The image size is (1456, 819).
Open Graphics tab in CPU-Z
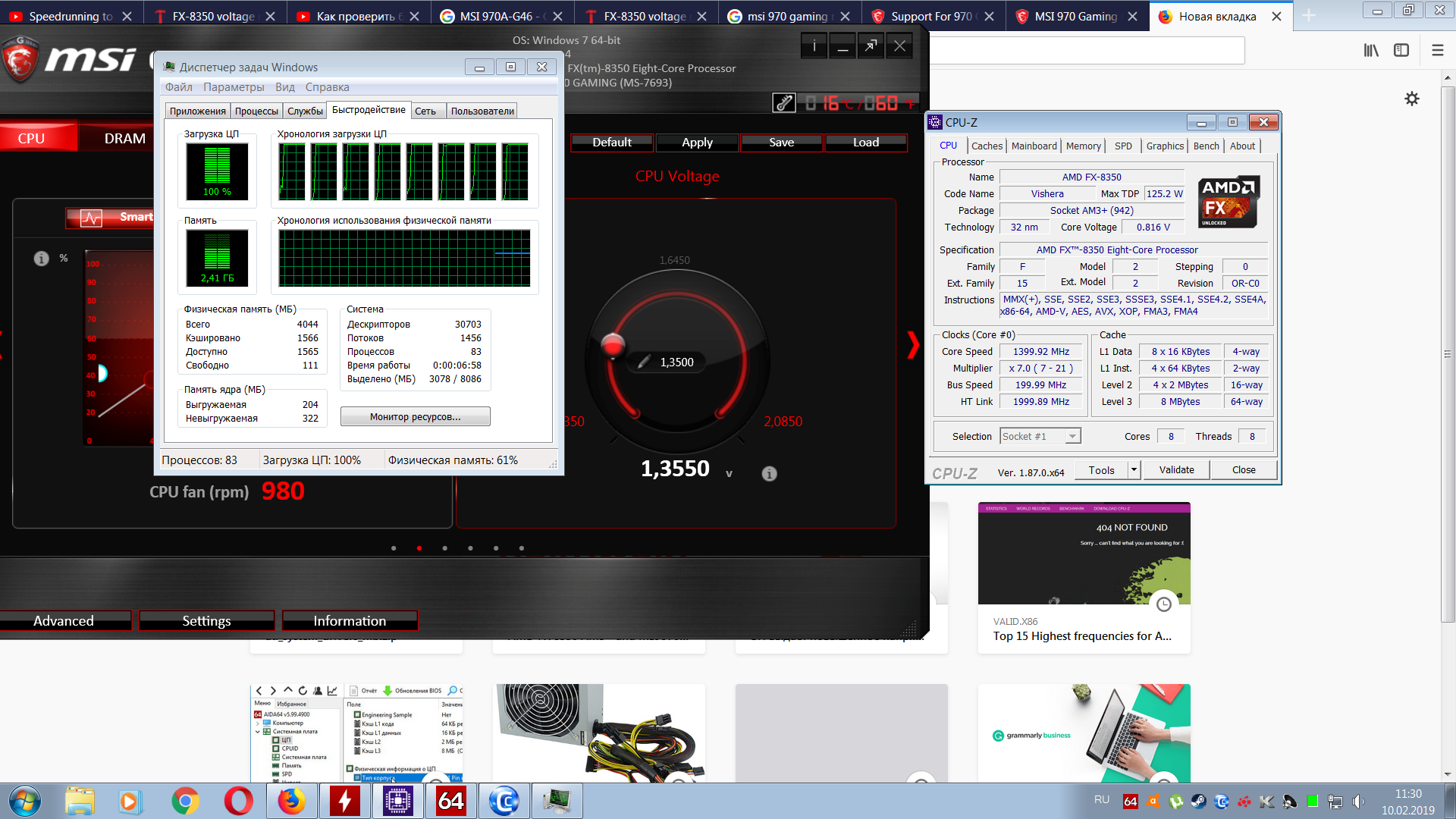(x=1165, y=146)
